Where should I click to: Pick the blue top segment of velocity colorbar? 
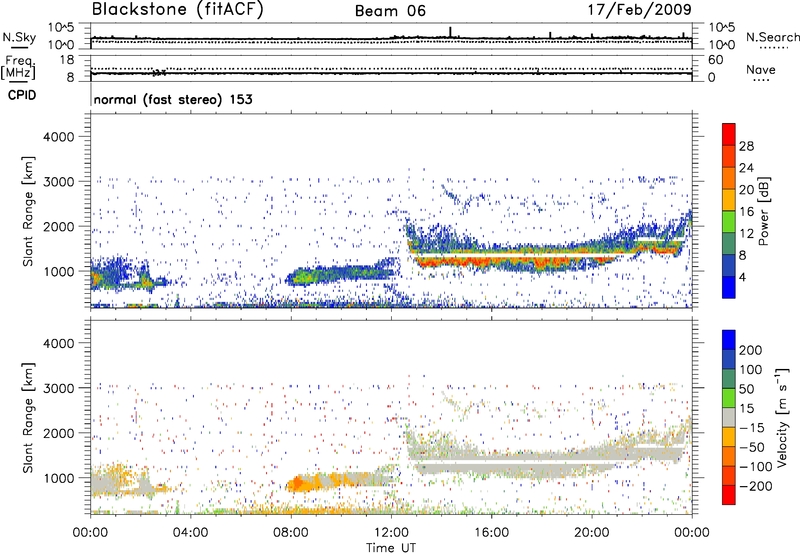[x=729, y=340]
